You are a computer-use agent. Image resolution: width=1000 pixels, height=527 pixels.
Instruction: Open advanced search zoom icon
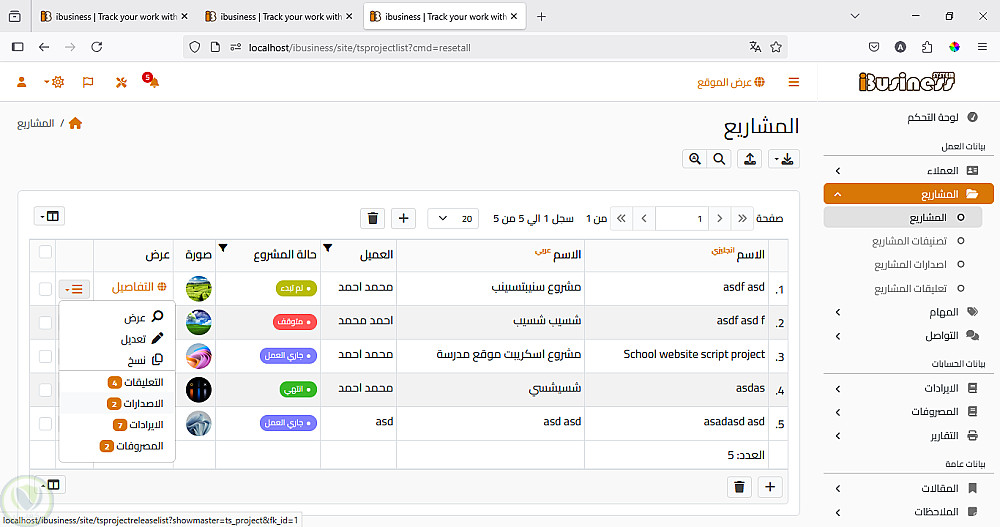click(x=695, y=159)
